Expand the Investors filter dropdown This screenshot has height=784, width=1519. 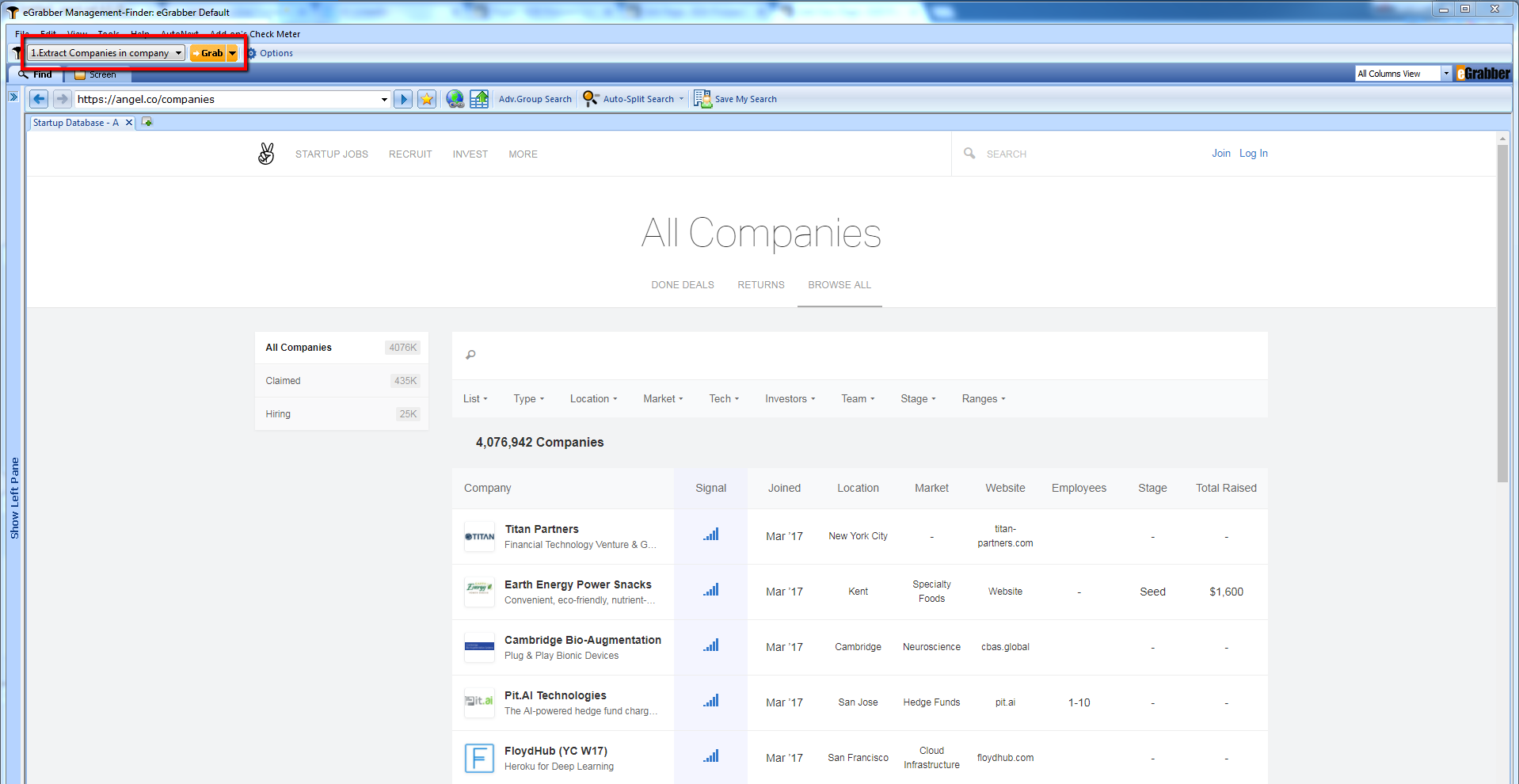tap(790, 398)
